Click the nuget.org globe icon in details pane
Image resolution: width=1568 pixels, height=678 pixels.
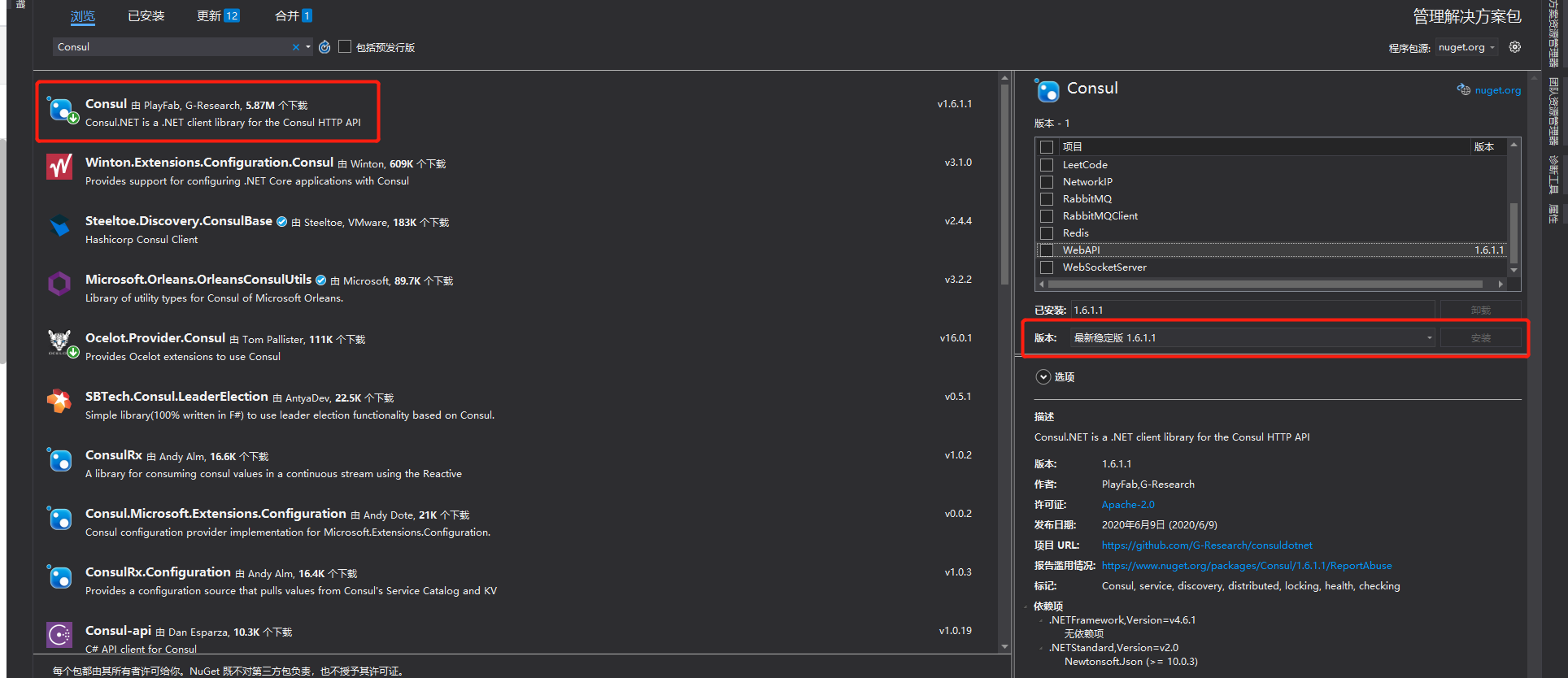click(x=1463, y=89)
